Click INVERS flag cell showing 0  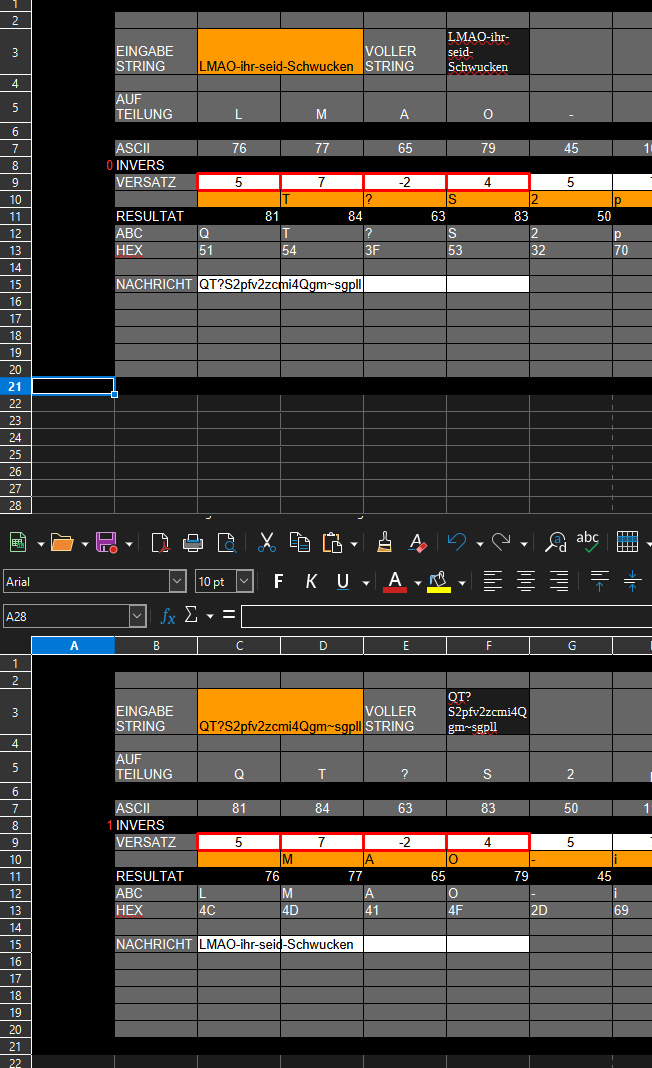pos(73,166)
